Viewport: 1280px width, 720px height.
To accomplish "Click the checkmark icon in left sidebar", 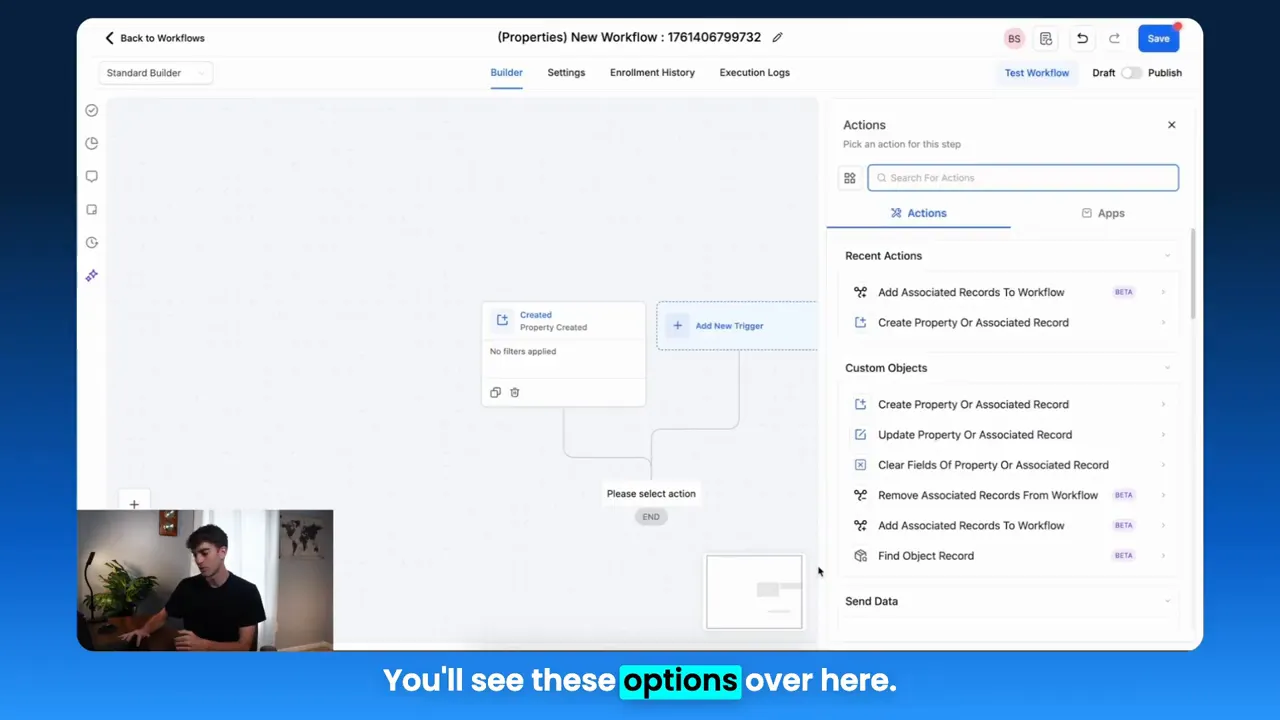I will [x=92, y=111].
